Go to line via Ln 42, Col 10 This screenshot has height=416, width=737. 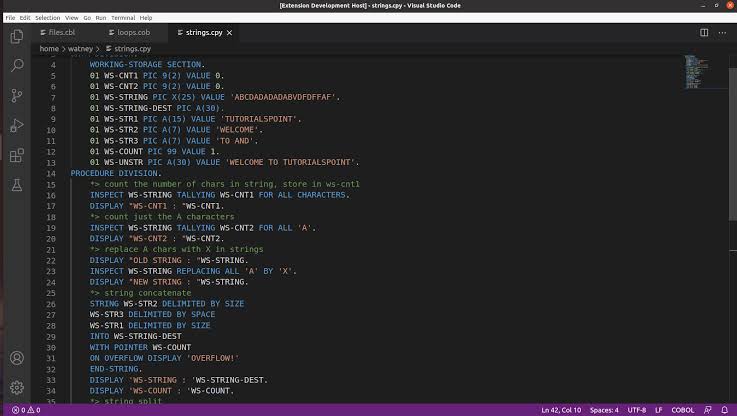(x=561, y=410)
